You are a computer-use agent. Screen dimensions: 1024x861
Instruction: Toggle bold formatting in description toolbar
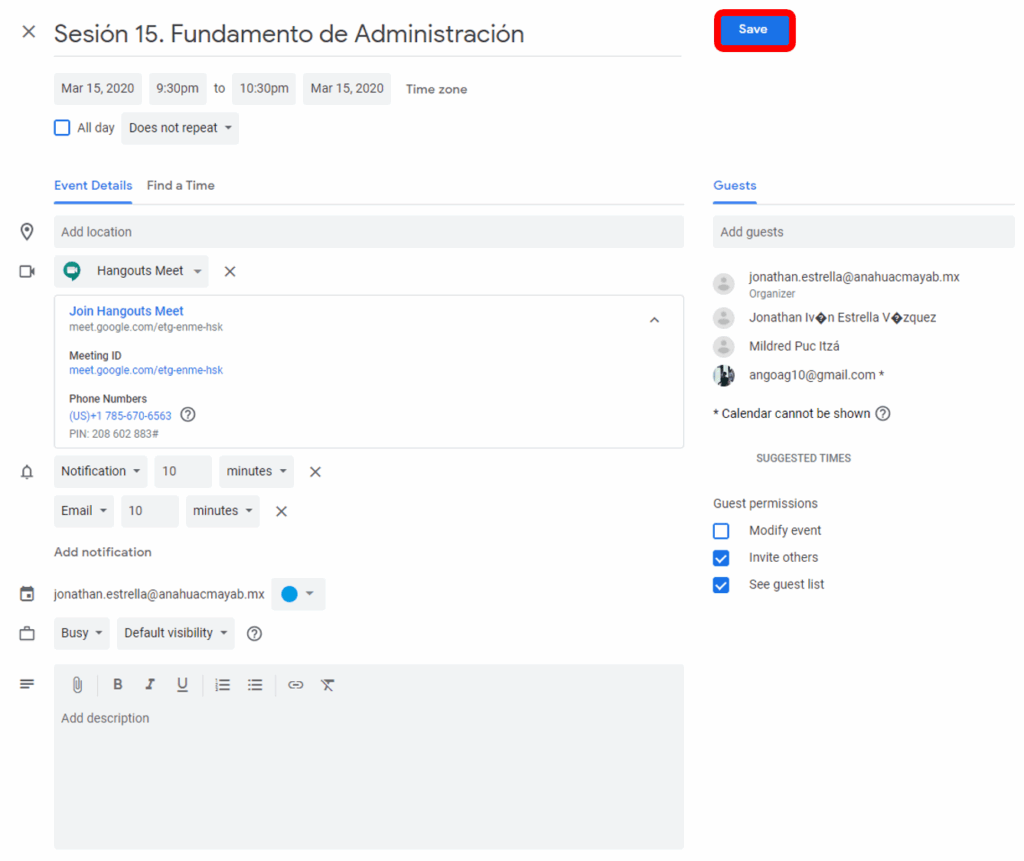click(117, 685)
